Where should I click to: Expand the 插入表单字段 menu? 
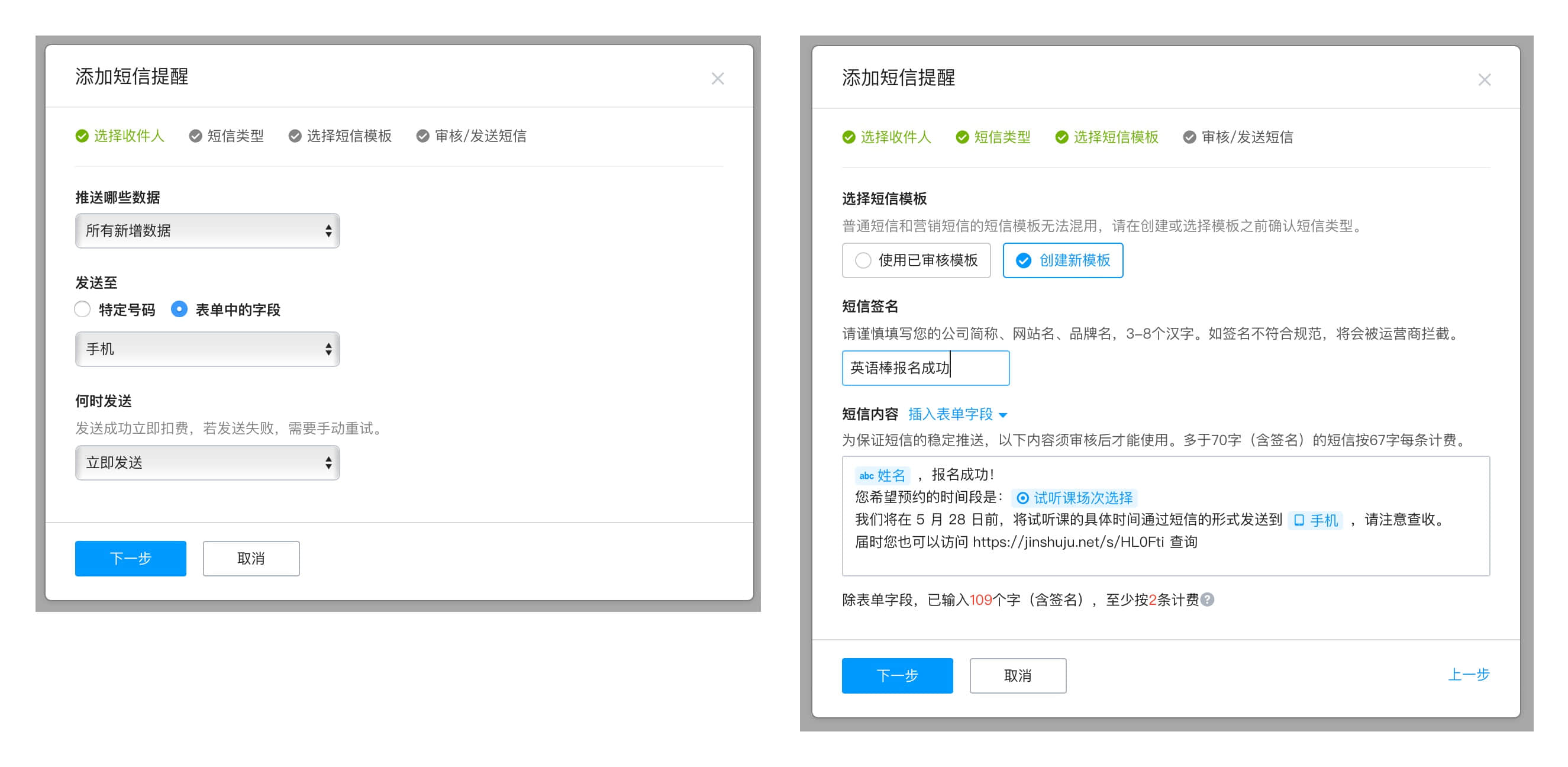coord(957,414)
